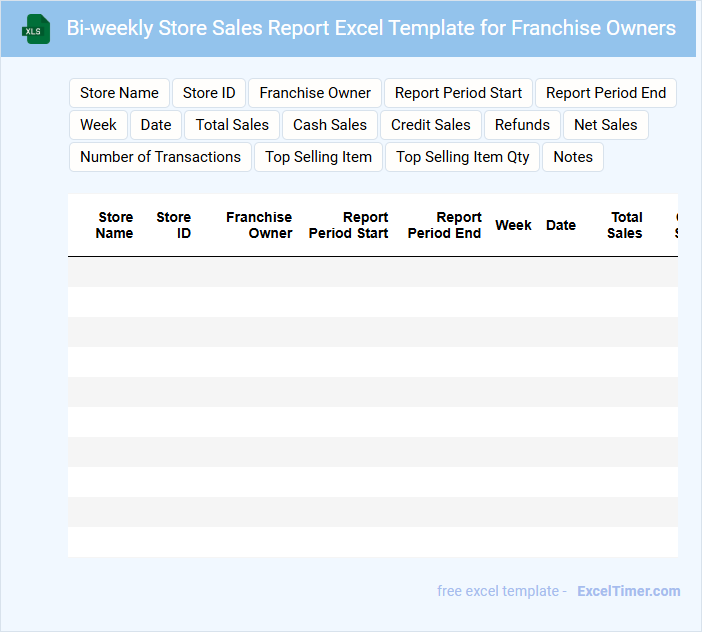Click the report title heading text

371,28
